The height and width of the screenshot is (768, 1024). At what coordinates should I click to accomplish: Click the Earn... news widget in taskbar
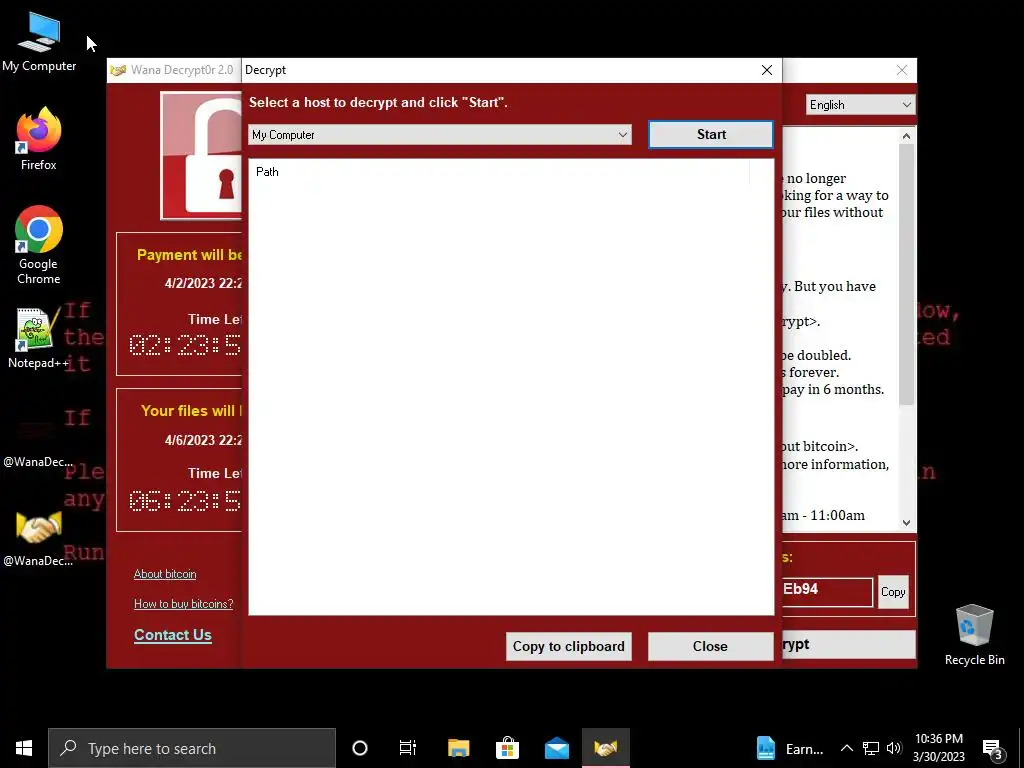tap(790, 748)
